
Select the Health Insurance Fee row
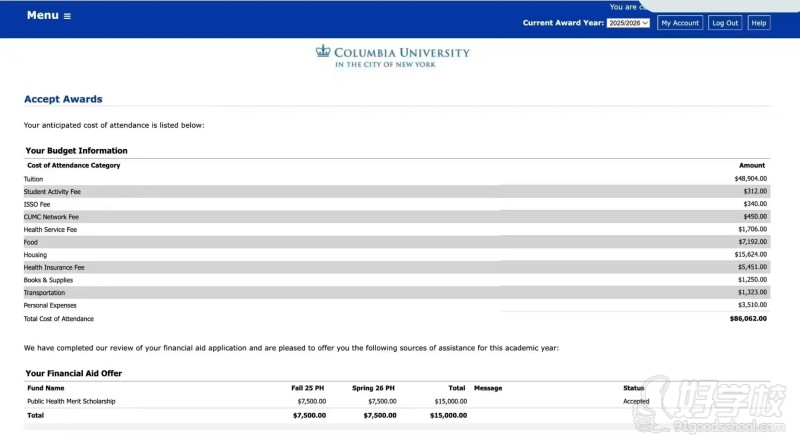point(54,267)
